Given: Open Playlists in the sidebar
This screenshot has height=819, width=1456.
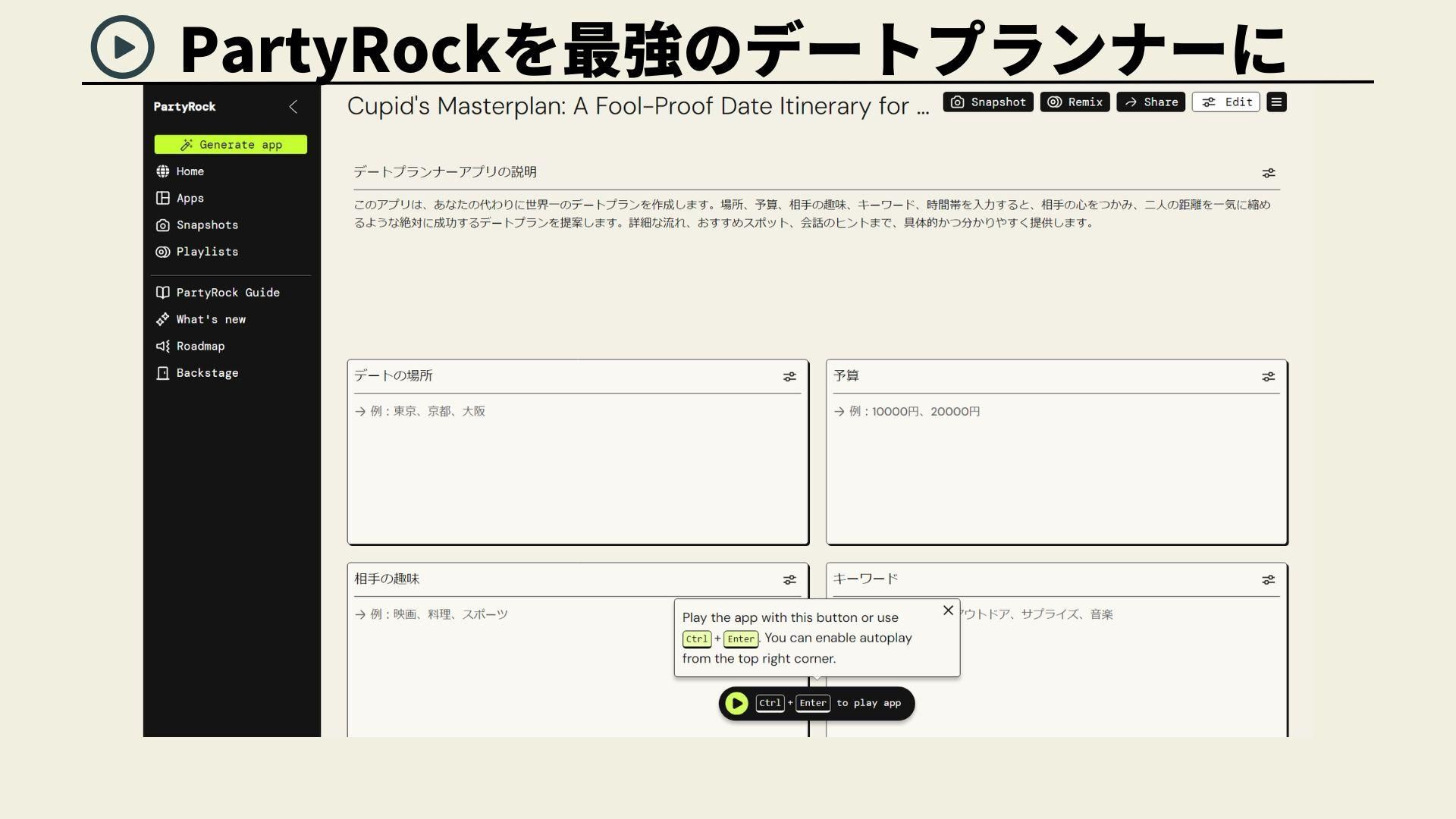Looking at the screenshot, I should coord(207,252).
